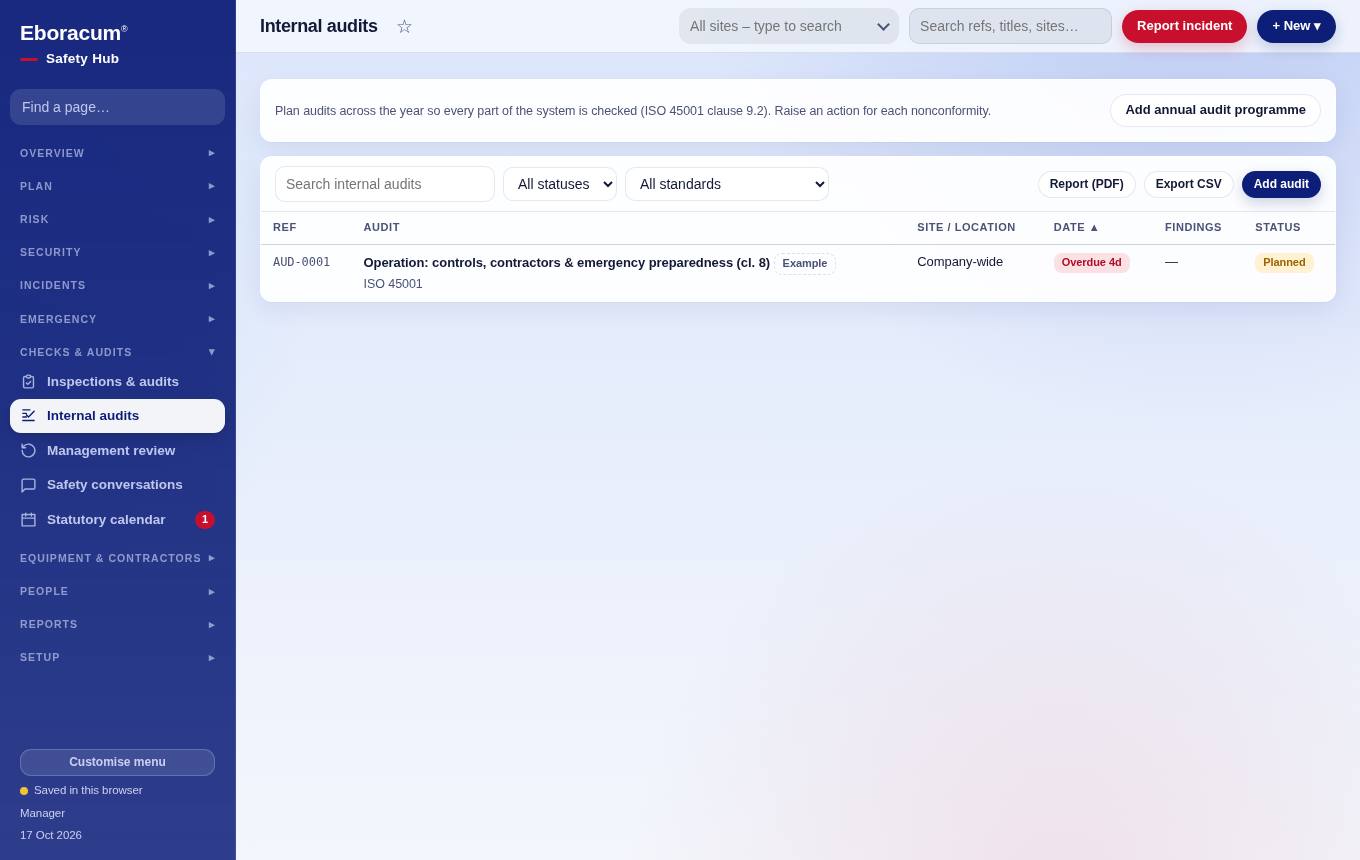Image resolution: width=1360 pixels, height=860 pixels.
Task: Open Inspections & audits page
Action: pyautogui.click(x=118, y=382)
